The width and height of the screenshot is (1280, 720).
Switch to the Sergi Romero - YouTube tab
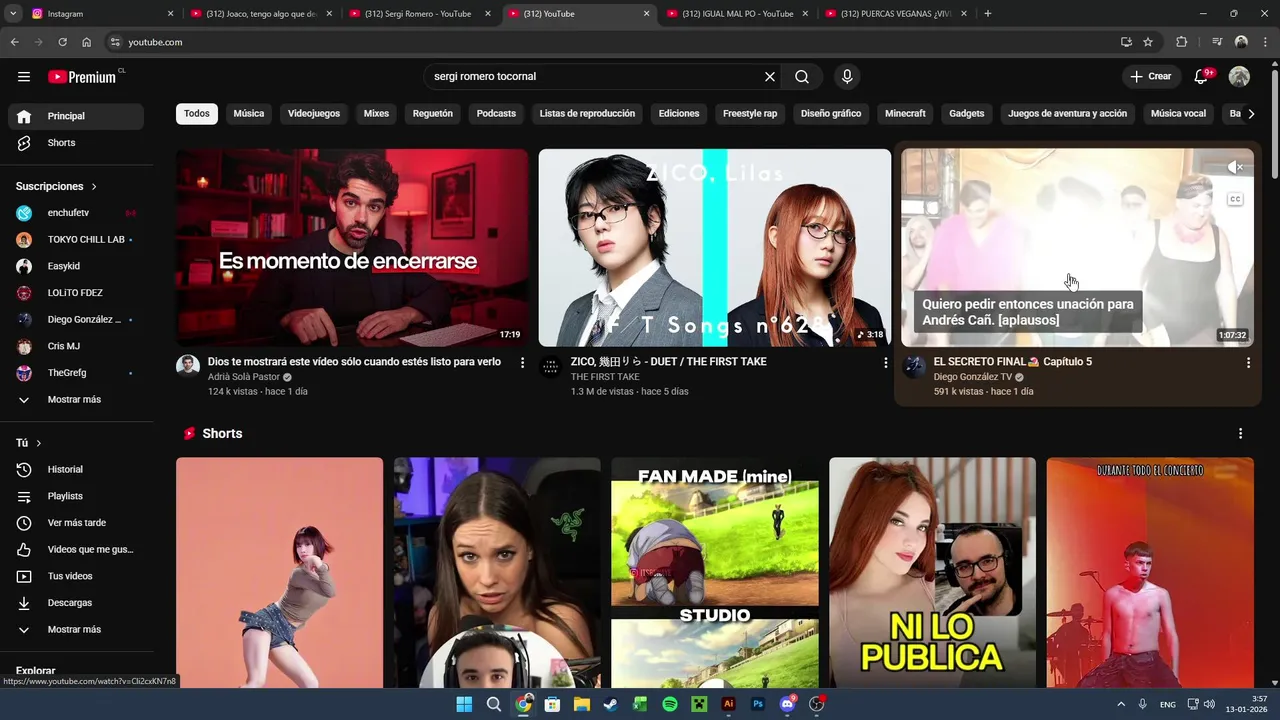point(418,14)
